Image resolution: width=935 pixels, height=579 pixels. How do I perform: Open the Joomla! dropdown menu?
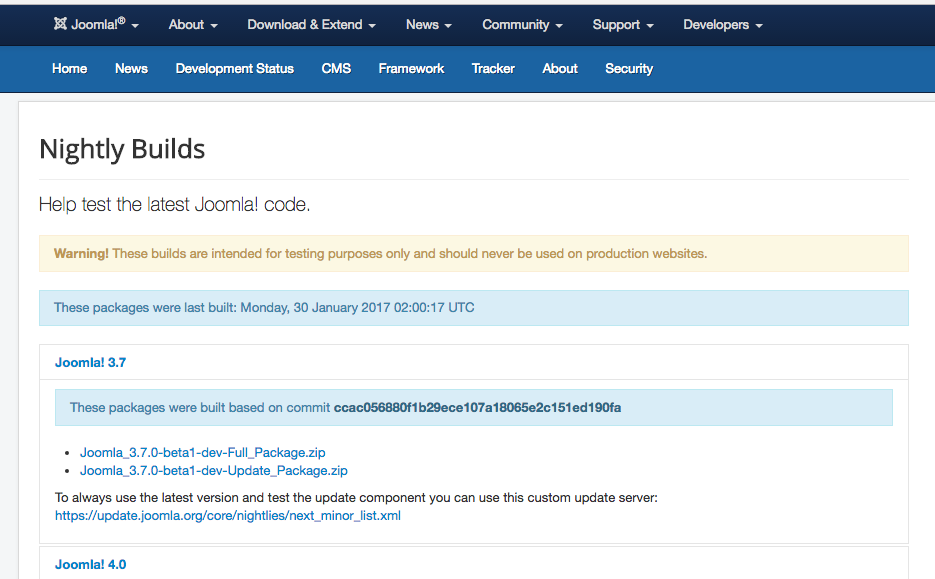(96, 24)
